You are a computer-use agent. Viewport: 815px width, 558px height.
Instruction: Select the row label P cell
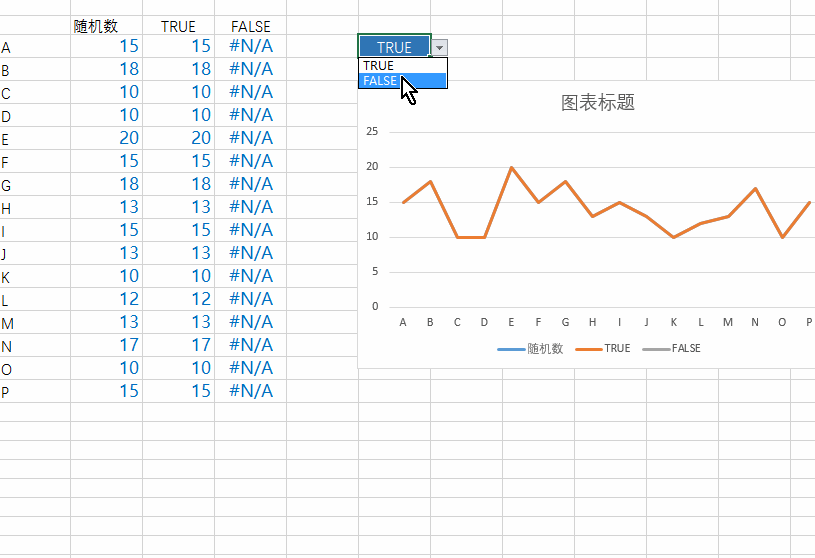35,391
